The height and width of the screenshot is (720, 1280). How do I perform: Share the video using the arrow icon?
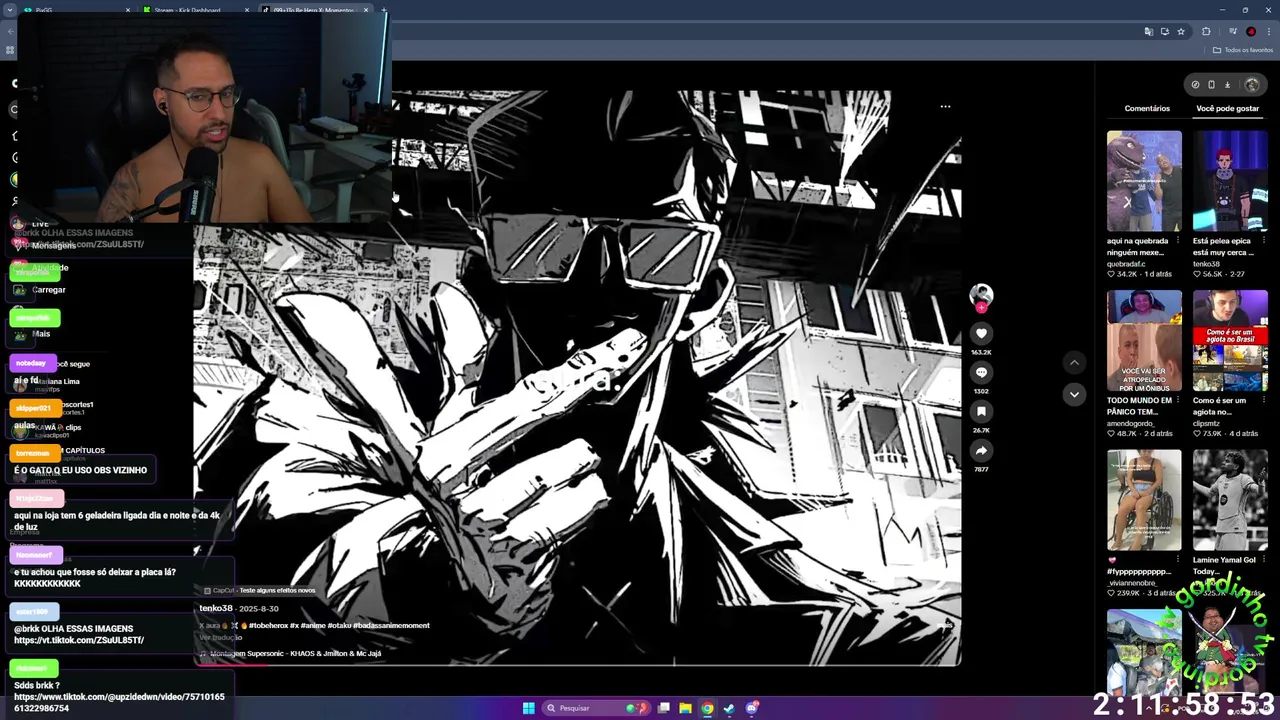coord(981,450)
